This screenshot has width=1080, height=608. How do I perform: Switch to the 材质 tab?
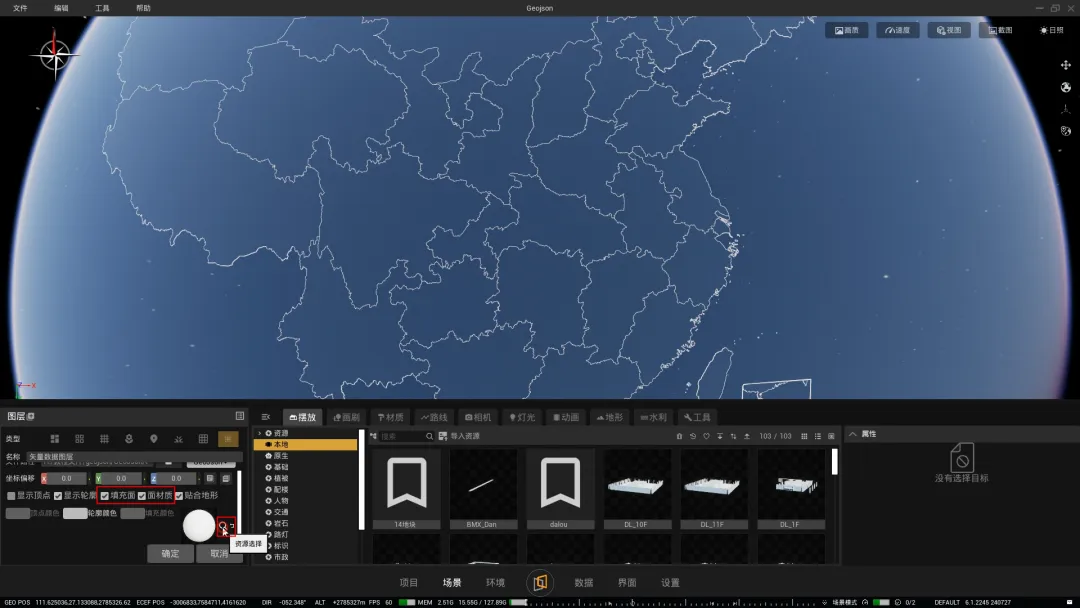tap(391, 417)
